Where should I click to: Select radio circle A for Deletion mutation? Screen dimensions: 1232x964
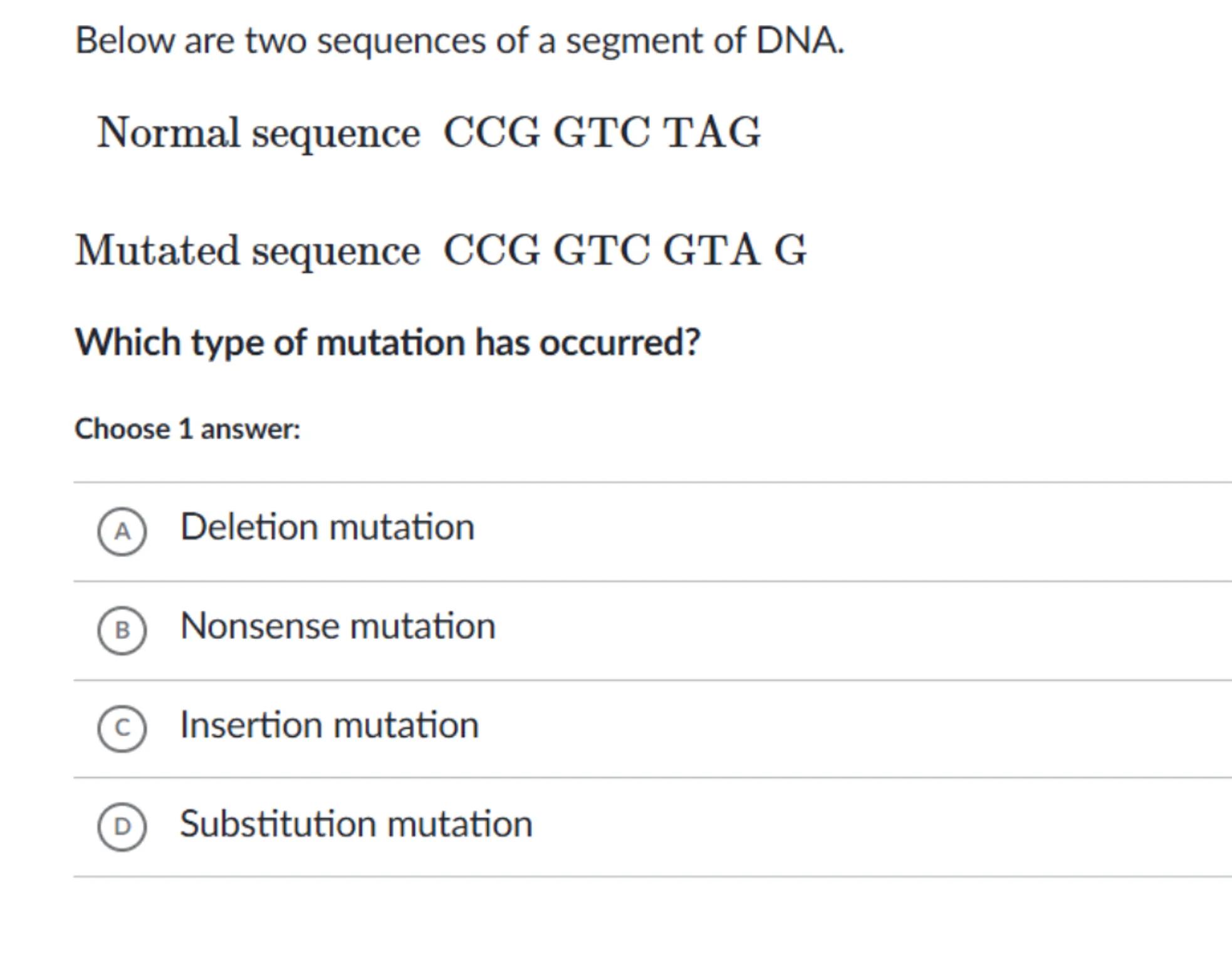122,531
